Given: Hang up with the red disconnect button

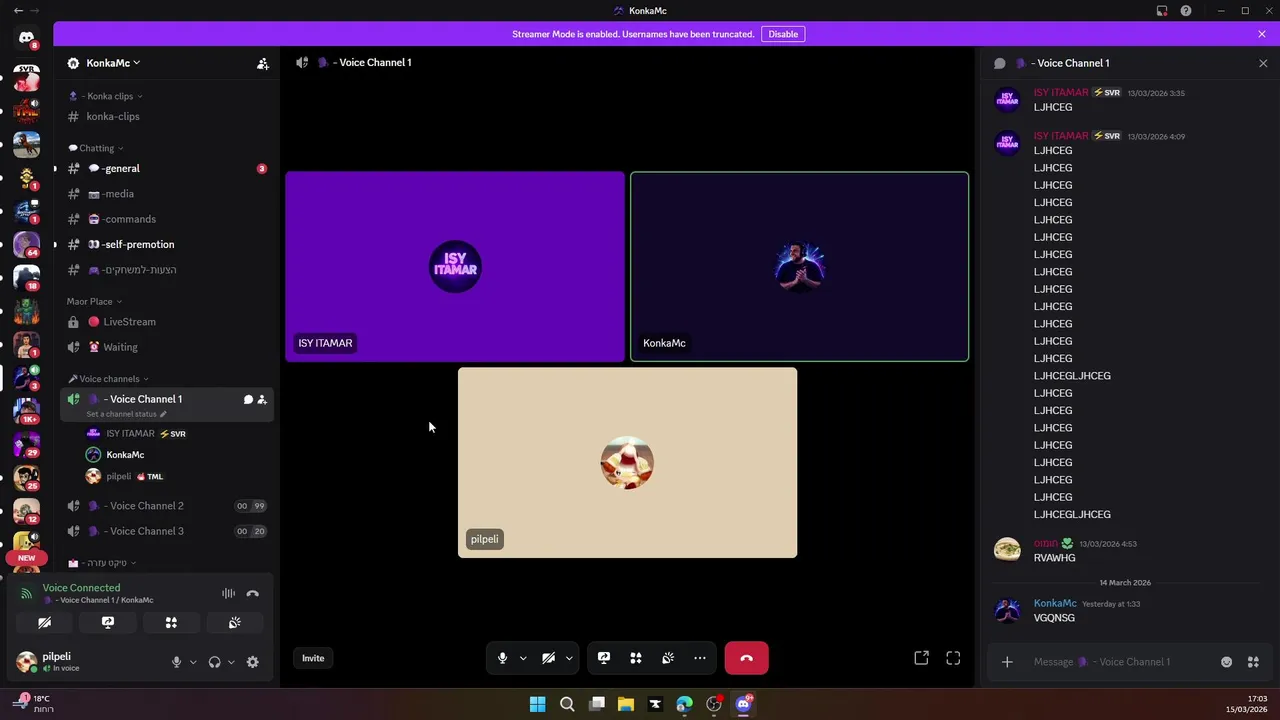Looking at the screenshot, I should (746, 658).
